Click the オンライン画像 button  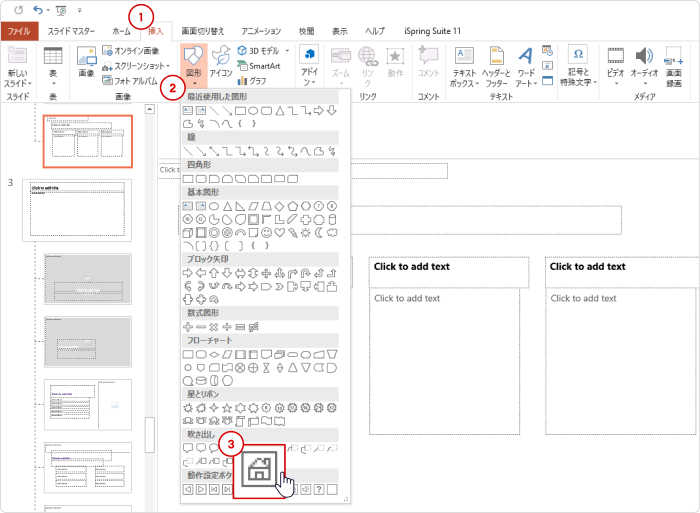[x=131, y=51]
